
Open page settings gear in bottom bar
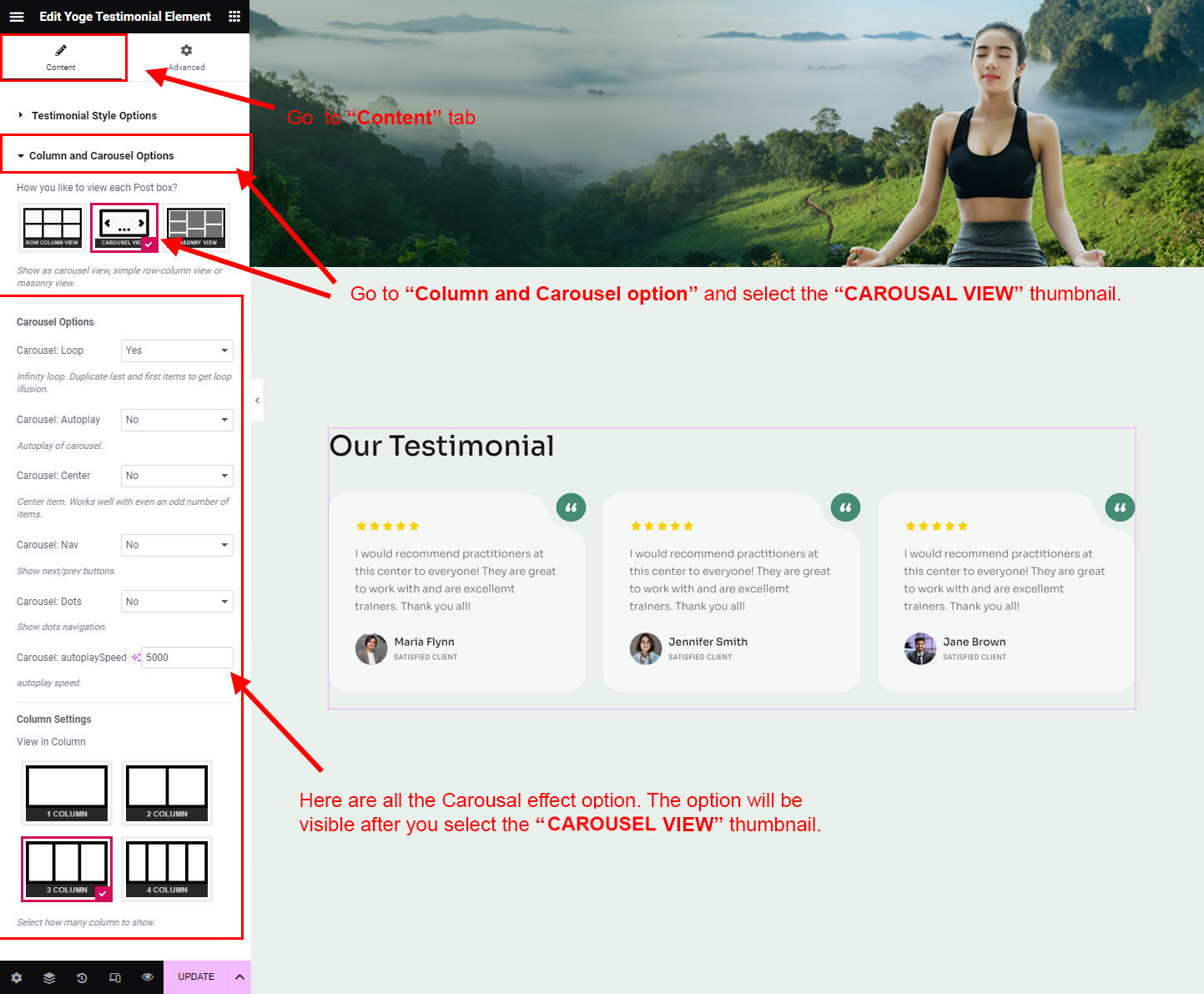pos(17,977)
